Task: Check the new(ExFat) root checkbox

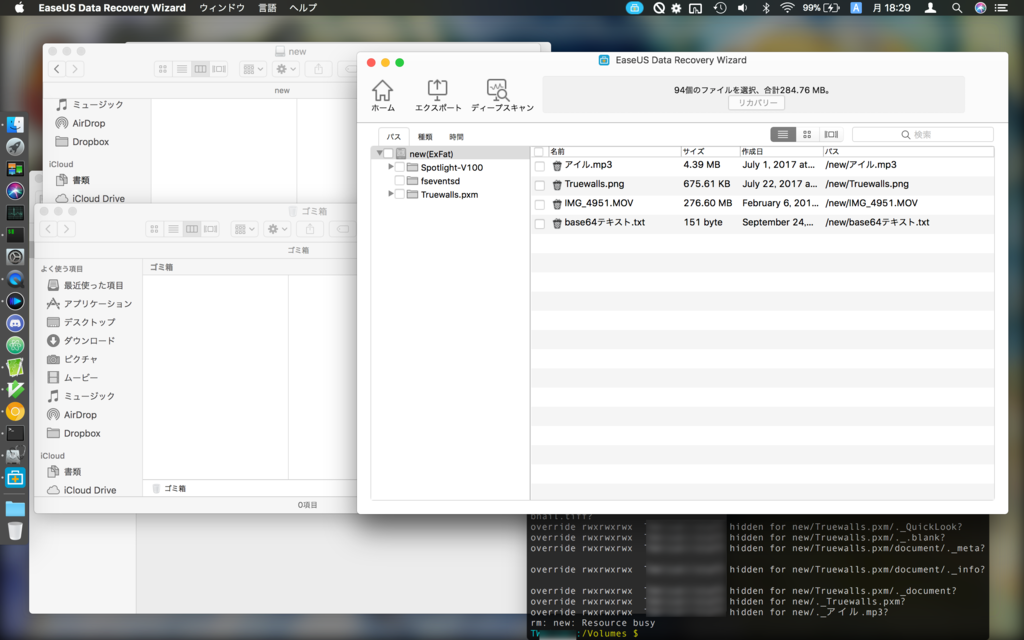Action: pyautogui.click(x=388, y=153)
